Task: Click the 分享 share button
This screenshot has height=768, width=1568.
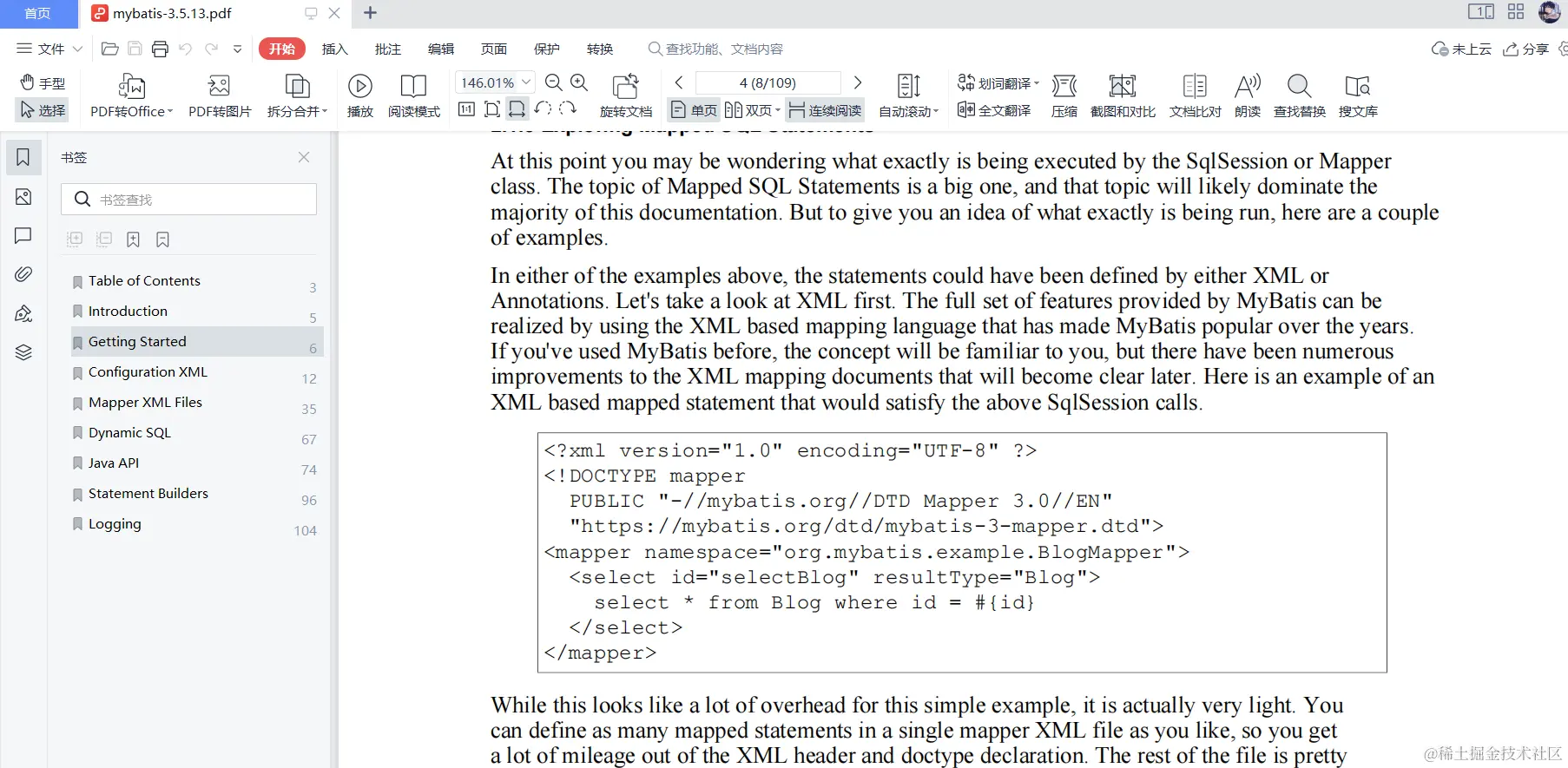Action: (1526, 49)
